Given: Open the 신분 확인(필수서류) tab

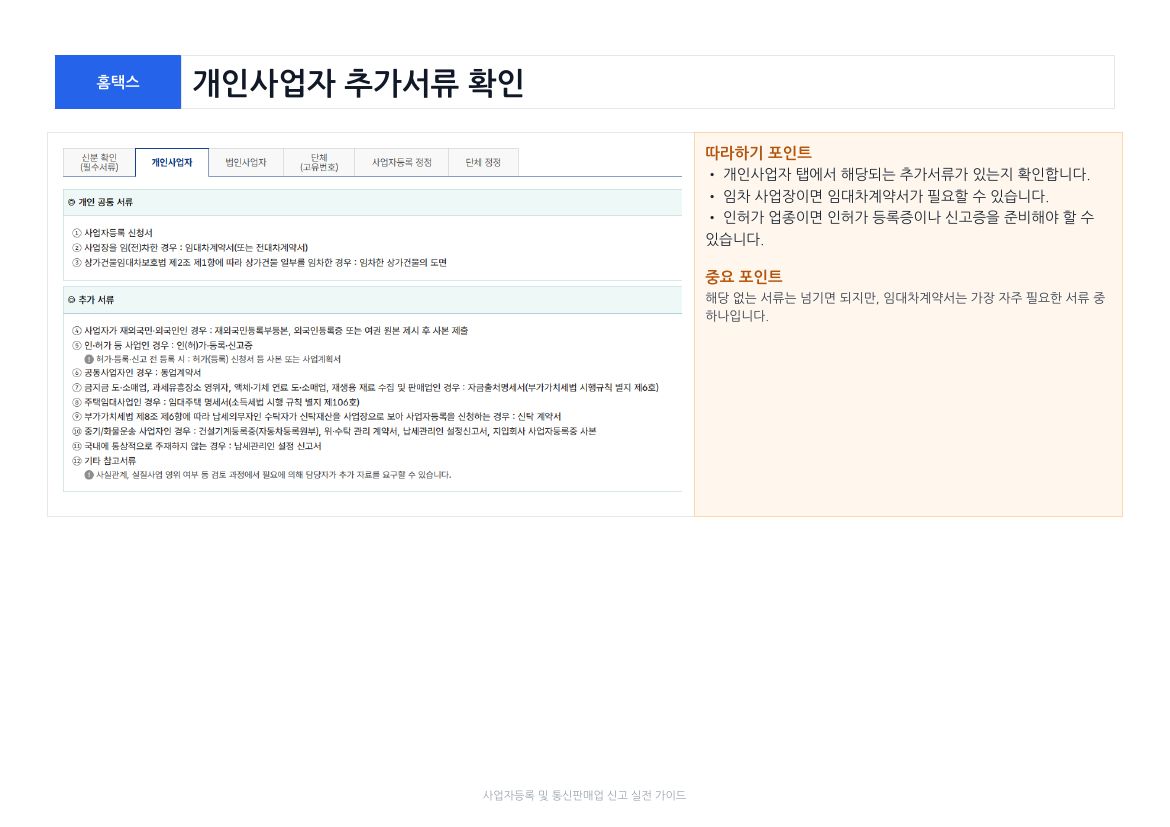Looking at the screenshot, I should [x=99, y=163].
